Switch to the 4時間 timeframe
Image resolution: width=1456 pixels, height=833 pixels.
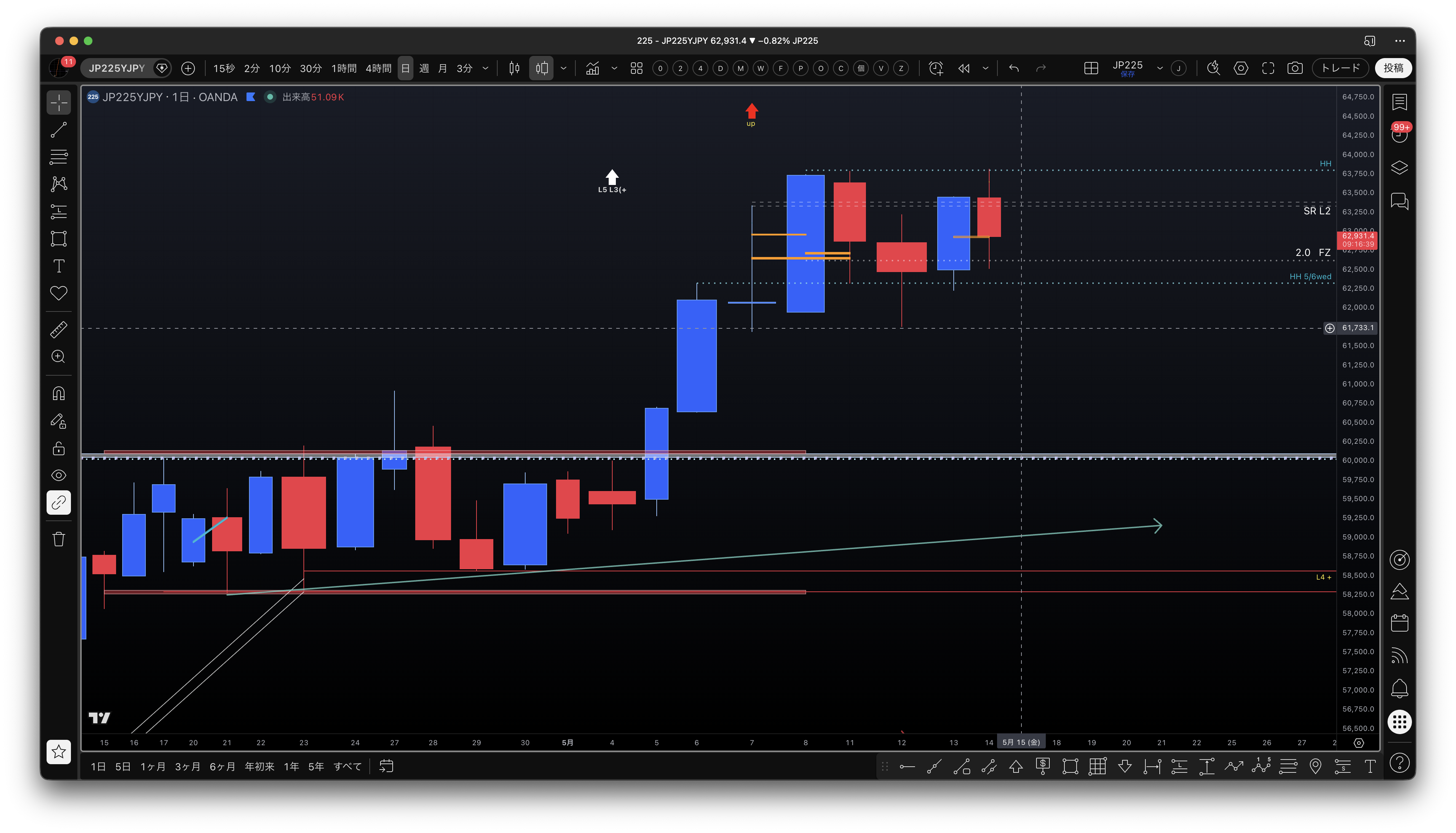[378, 69]
